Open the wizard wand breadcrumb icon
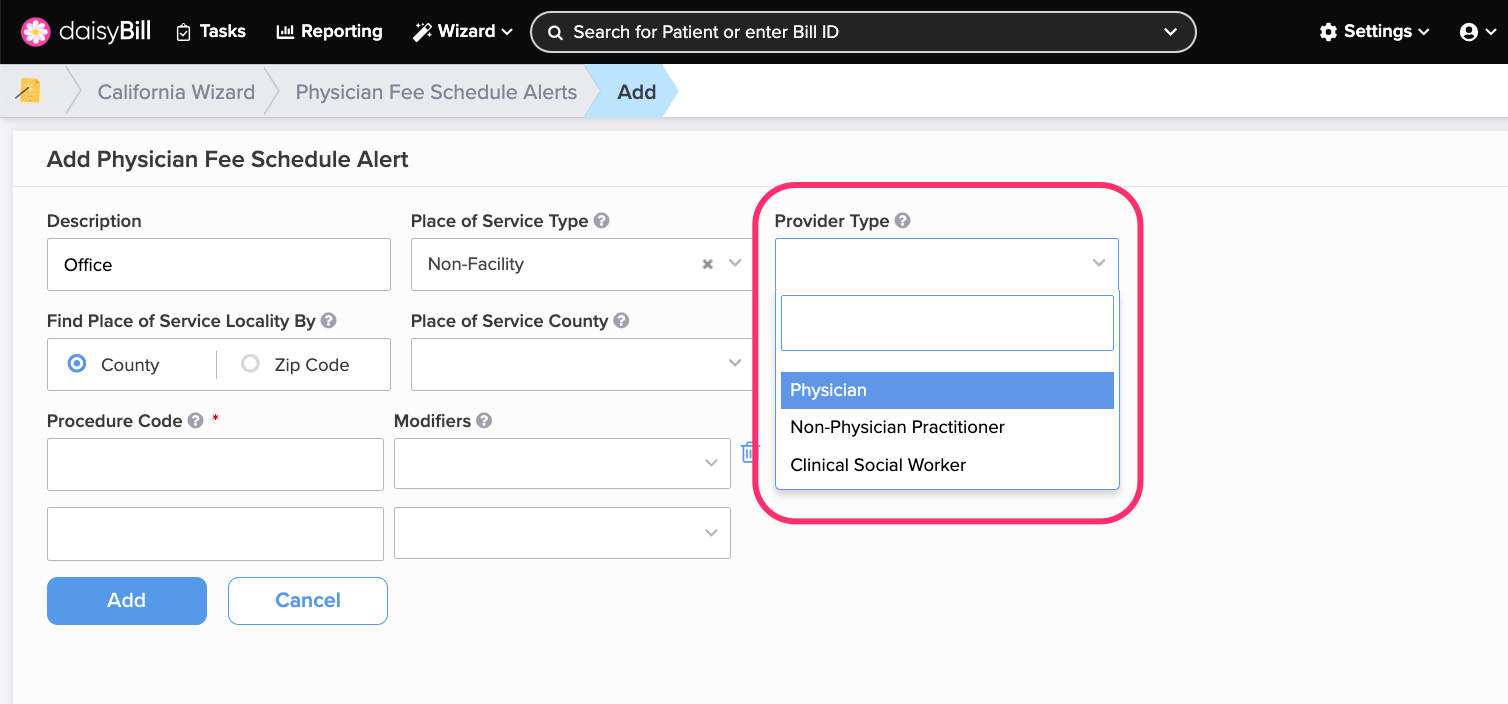 pos(29,91)
